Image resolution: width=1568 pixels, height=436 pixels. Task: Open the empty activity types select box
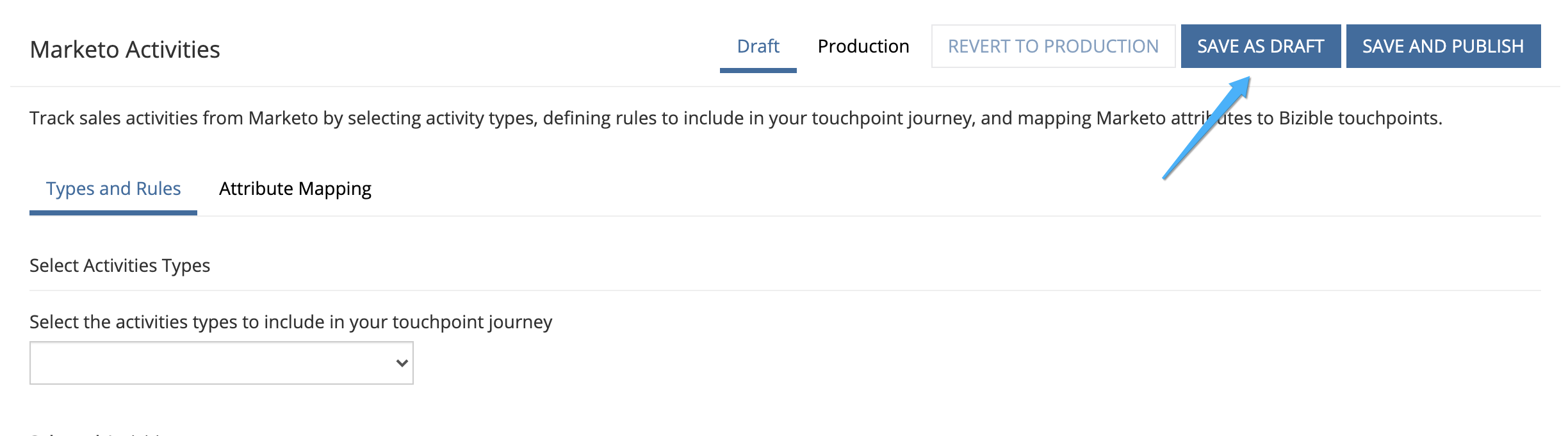(222, 363)
